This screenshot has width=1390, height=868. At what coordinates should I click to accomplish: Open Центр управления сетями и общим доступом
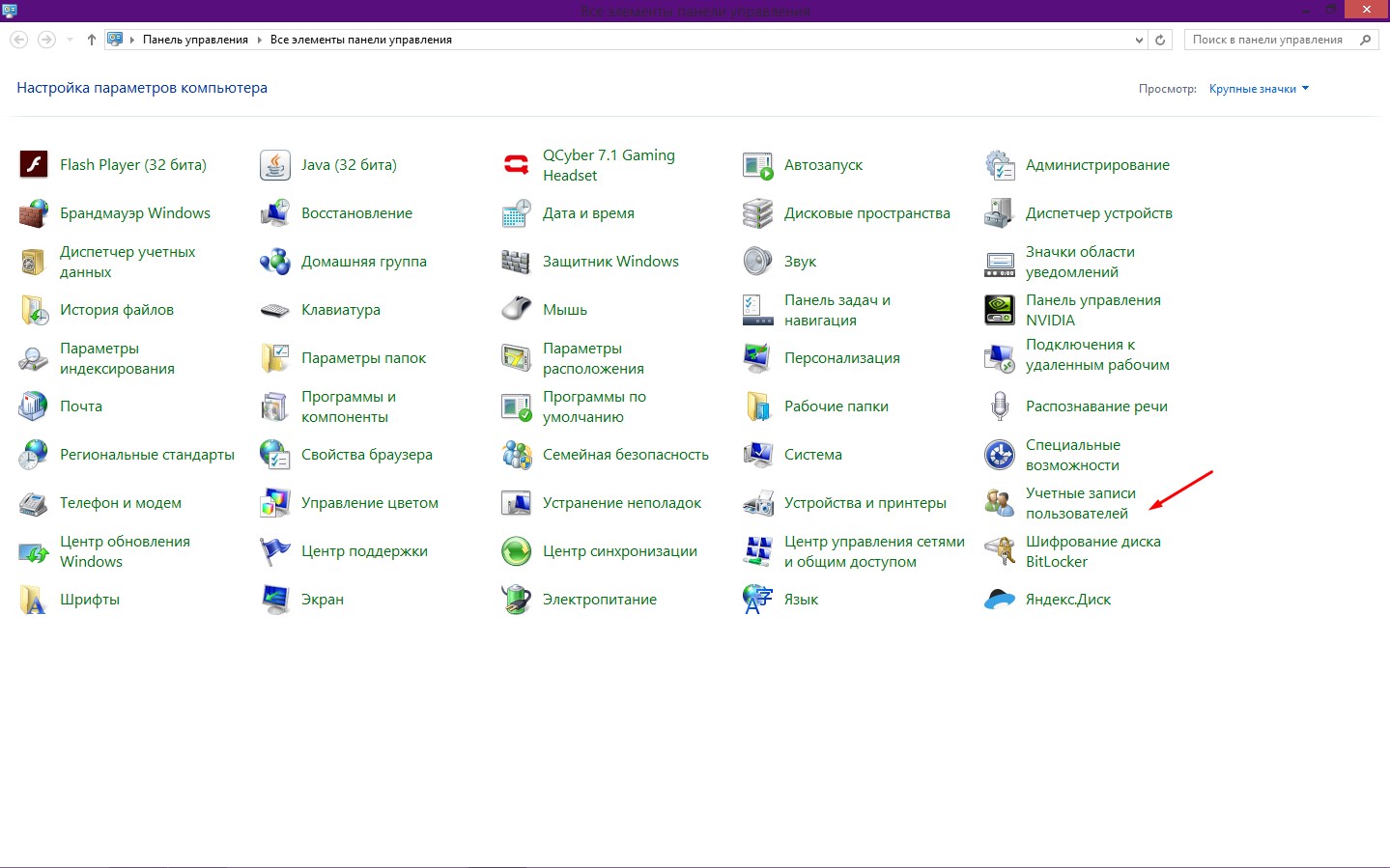874,551
